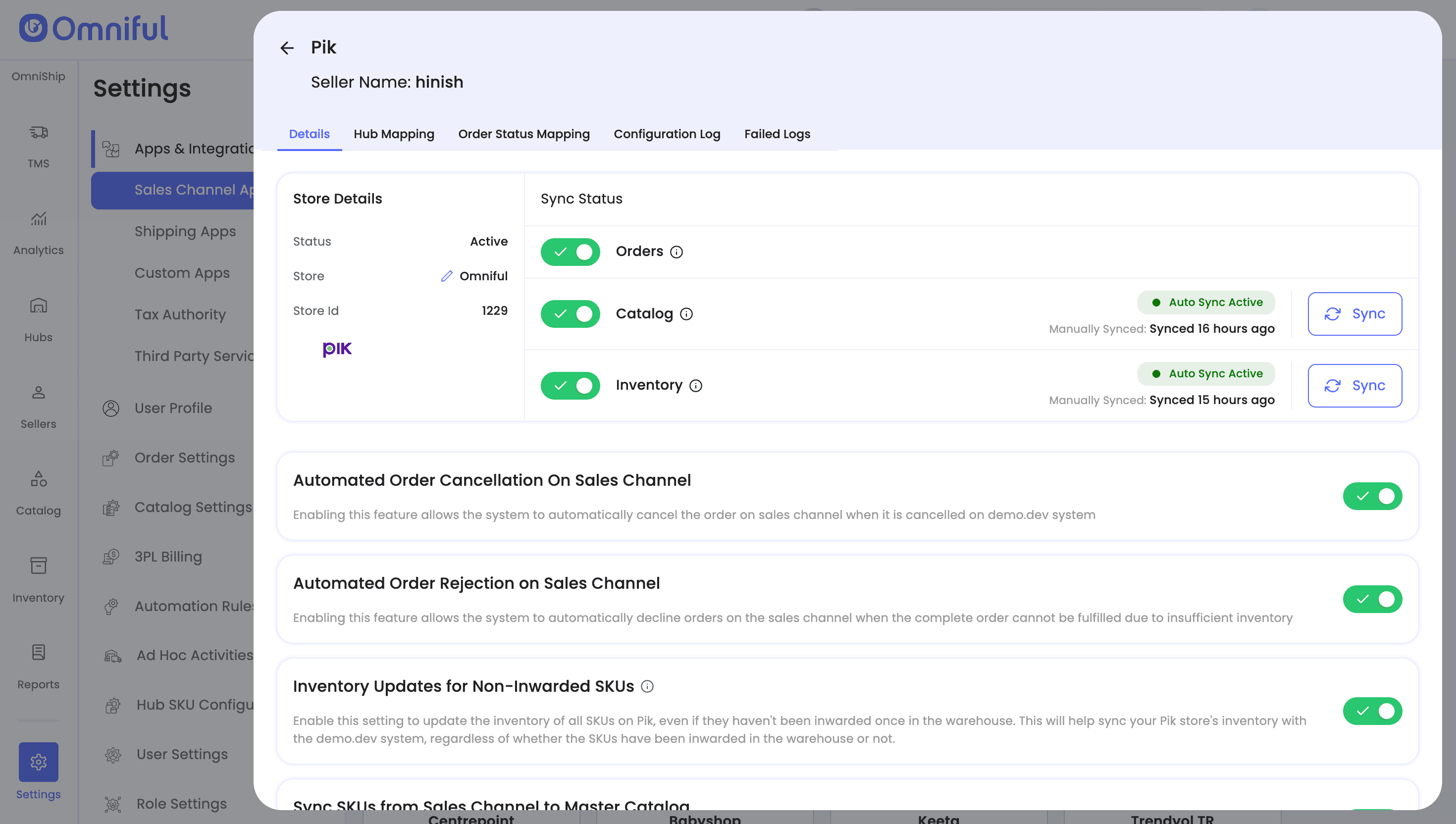Click the back arrow next to Pik
Viewport: 1456px width, 824px height.
click(x=287, y=48)
